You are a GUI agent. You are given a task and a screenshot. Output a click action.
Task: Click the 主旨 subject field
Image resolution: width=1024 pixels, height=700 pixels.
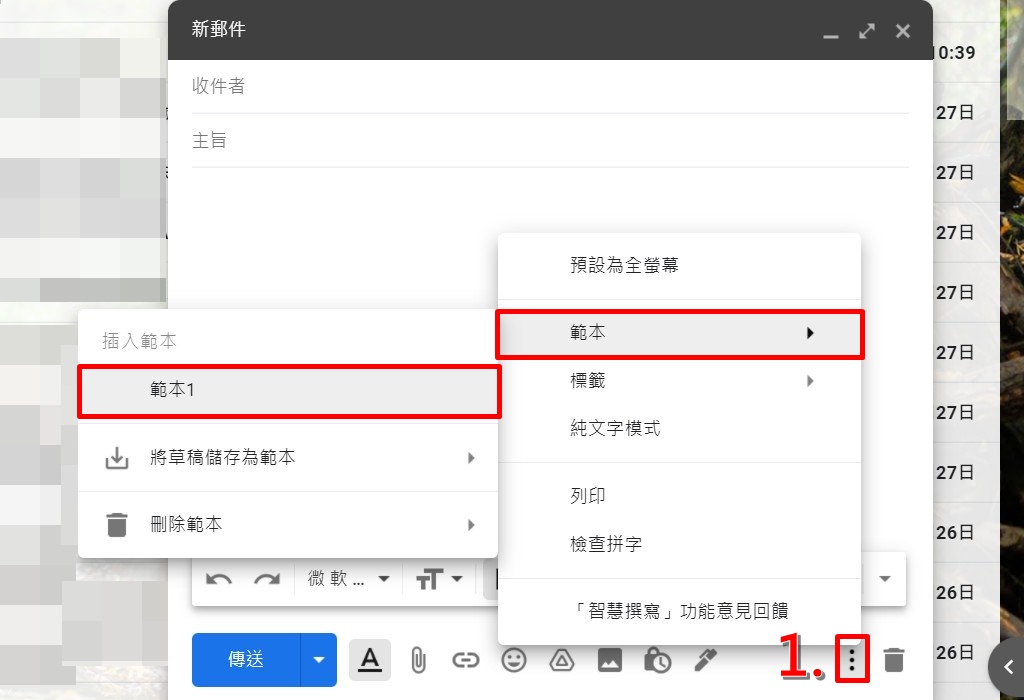pyautogui.click(x=550, y=140)
